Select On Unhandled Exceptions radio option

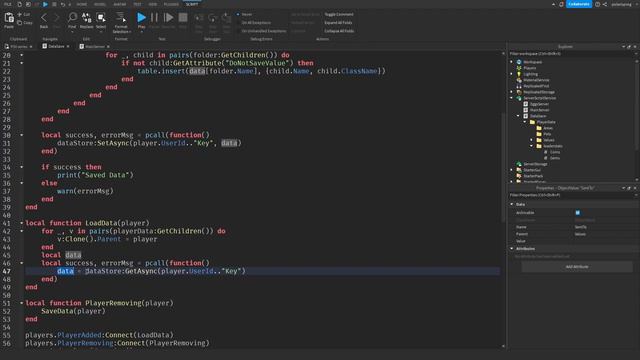[238, 31]
